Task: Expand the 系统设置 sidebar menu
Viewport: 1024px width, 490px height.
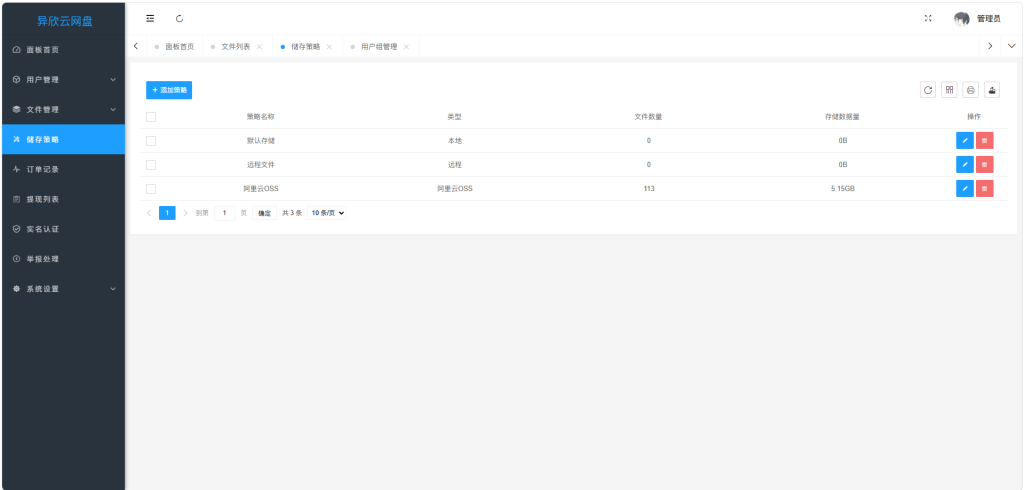Action: point(63,289)
